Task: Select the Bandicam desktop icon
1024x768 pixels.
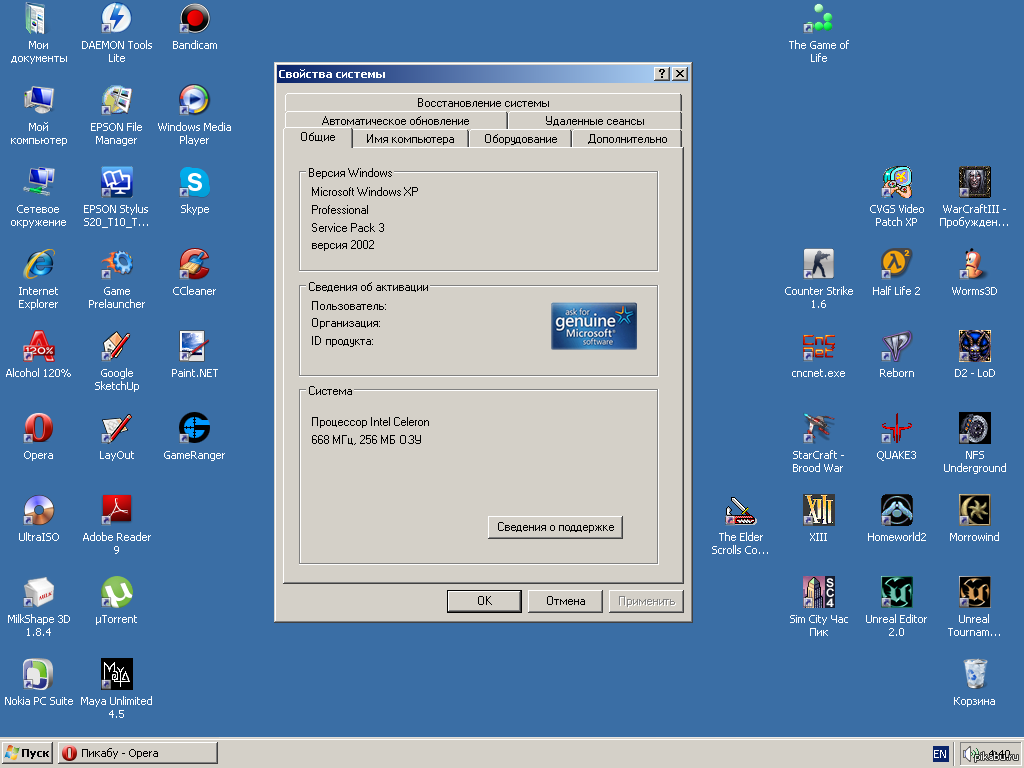Action: 194,19
